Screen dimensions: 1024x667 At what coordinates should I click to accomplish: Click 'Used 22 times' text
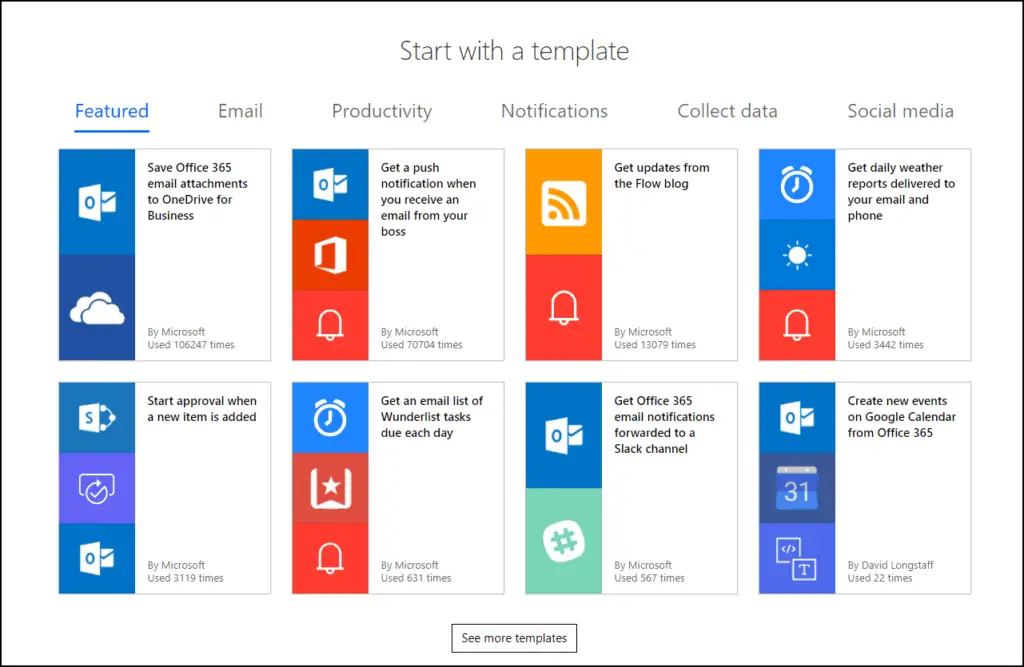pyautogui.click(x=880, y=578)
